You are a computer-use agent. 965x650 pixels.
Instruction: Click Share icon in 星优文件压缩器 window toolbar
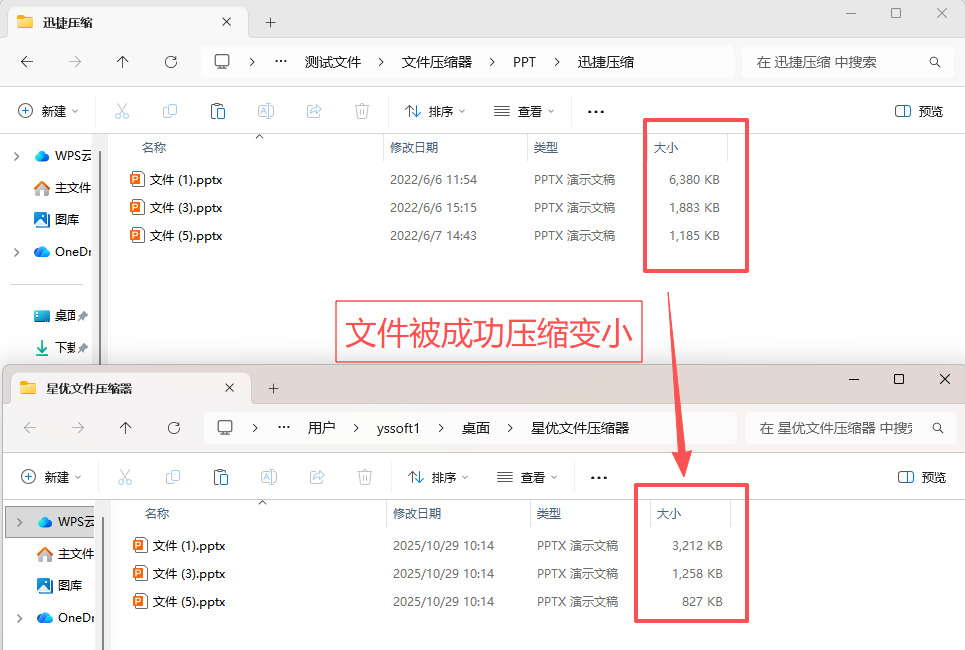(317, 477)
